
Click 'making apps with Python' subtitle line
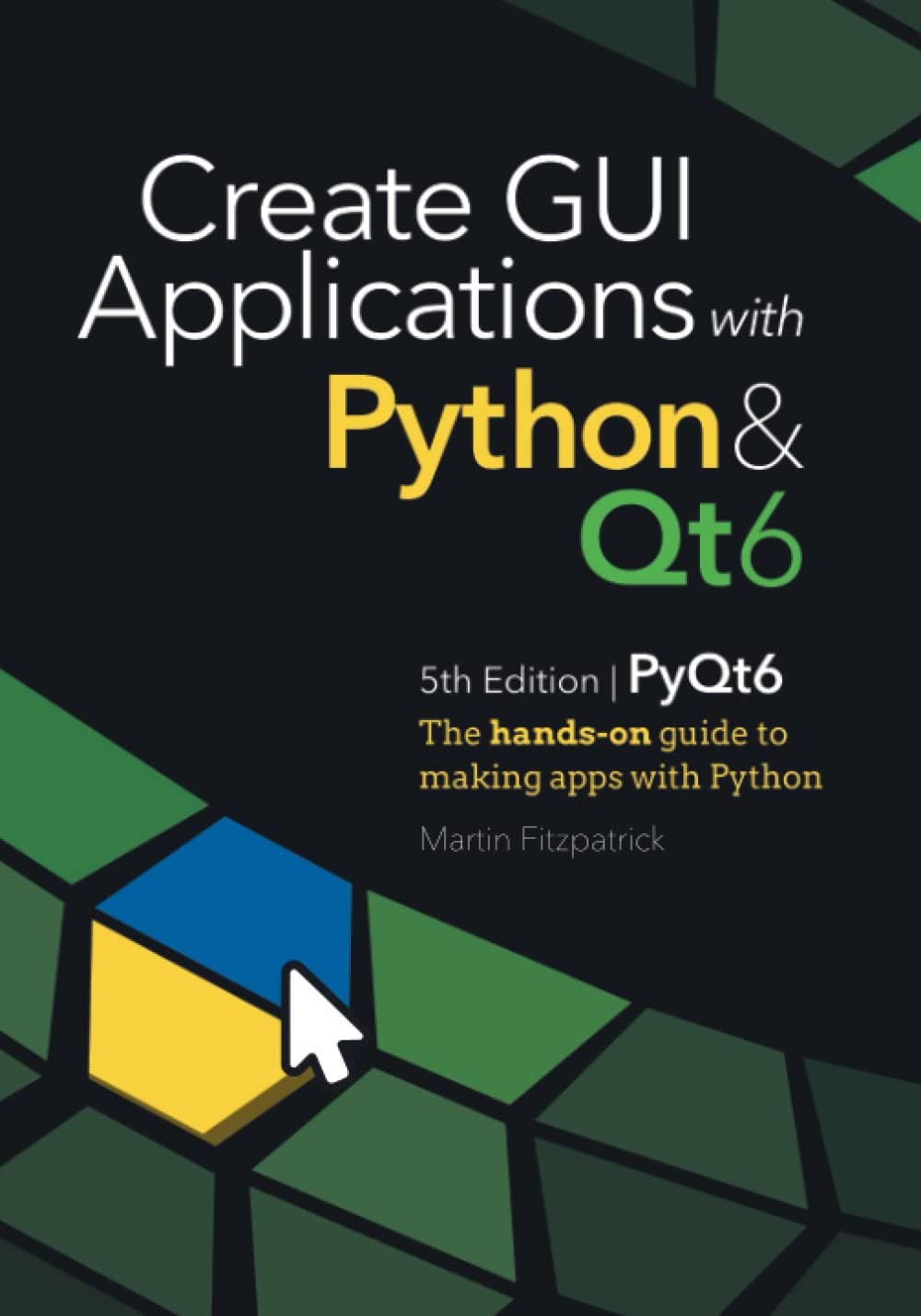(624, 776)
